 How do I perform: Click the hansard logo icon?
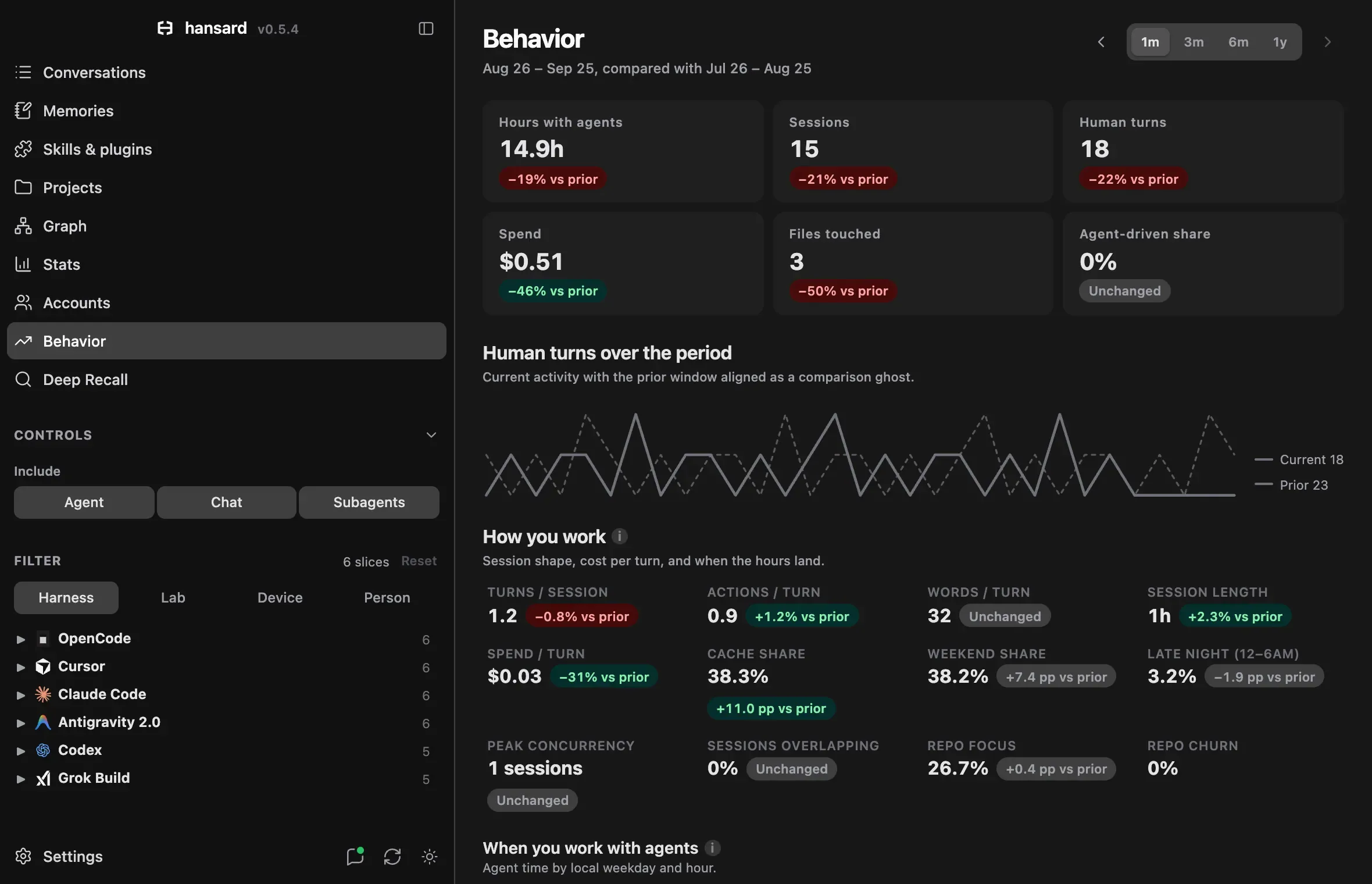pyautogui.click(x=165, y=28)
